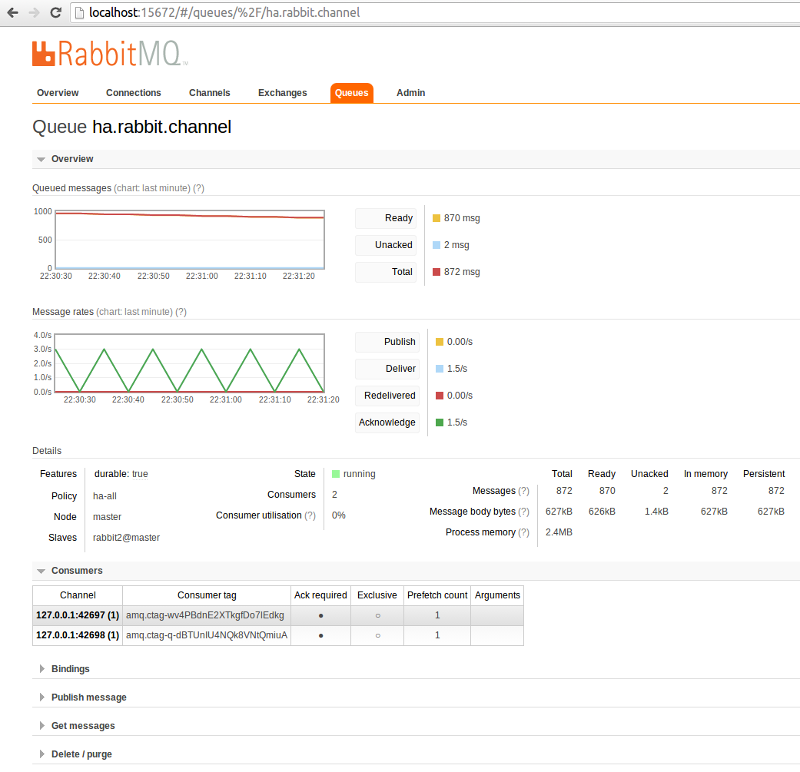Open channel 127.0.0.1:42698 (1)
Screen dimensions: 800x772
(x=78, y=635)
